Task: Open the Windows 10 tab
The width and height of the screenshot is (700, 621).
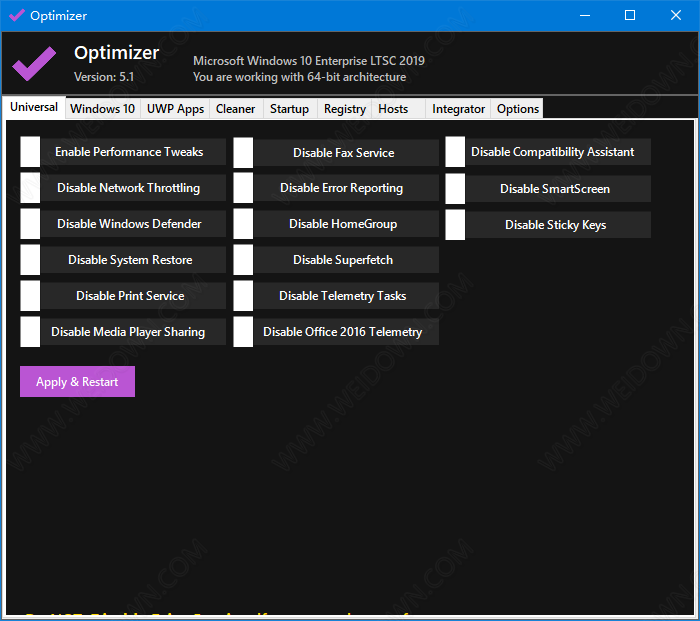Action: pos(103,109)
